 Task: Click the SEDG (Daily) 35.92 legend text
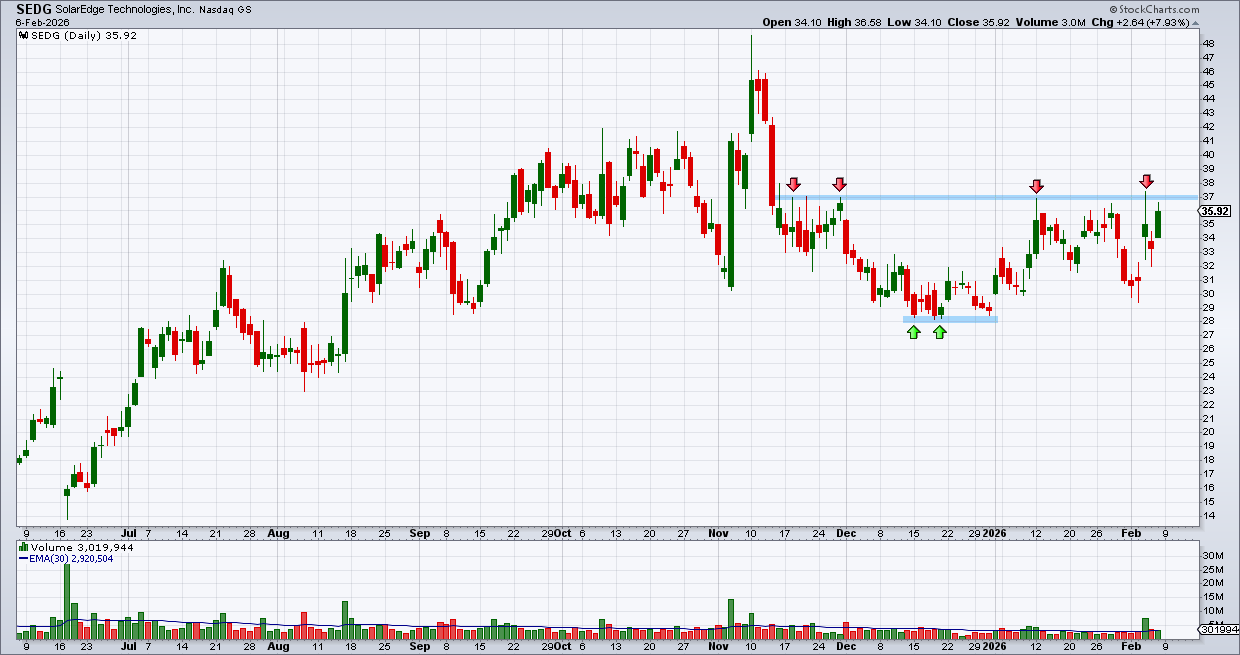pos(86,34)
